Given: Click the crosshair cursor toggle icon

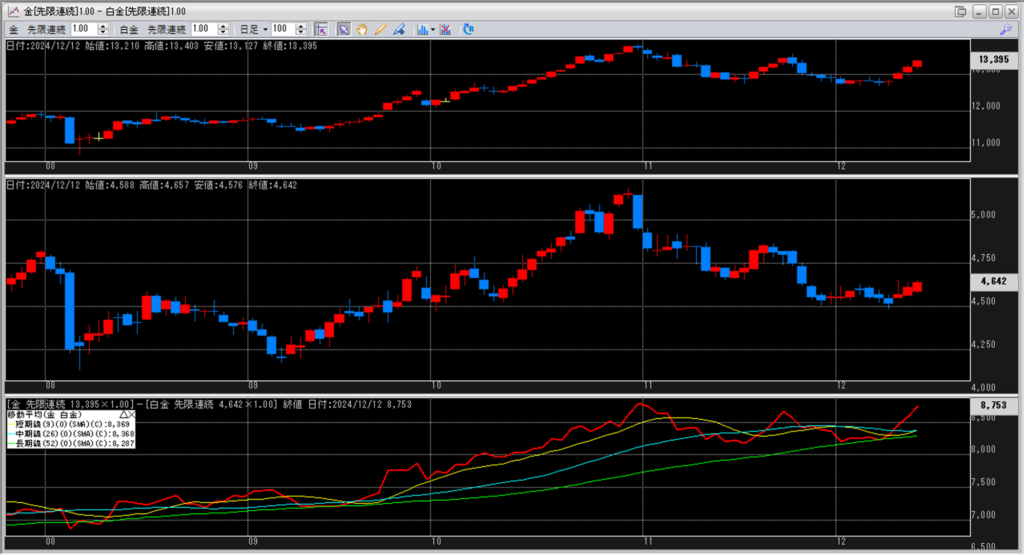Looking at the screenshot, I should click(x=321, y=29).
